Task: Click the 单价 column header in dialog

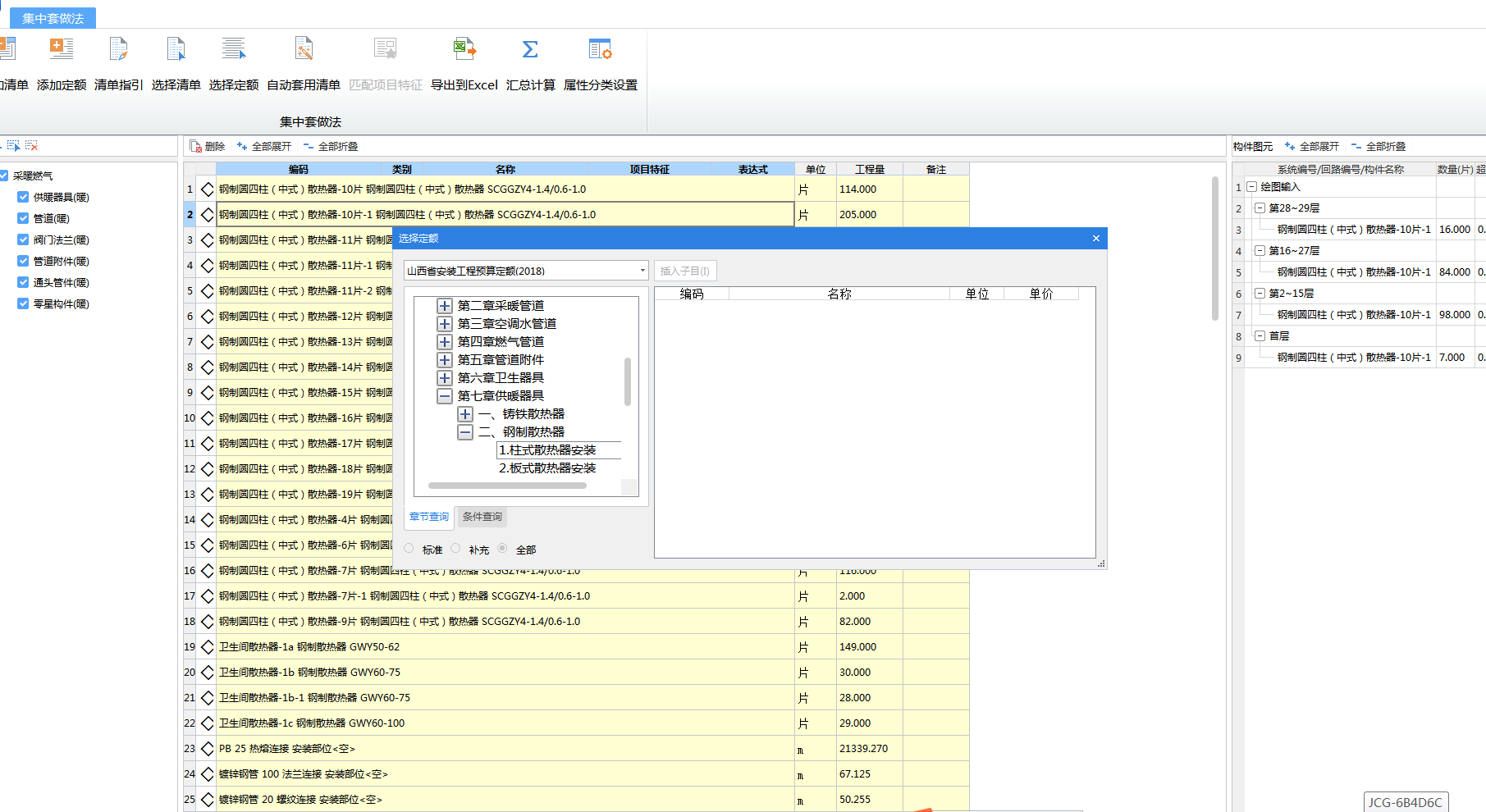Action: coord(1041,294)
